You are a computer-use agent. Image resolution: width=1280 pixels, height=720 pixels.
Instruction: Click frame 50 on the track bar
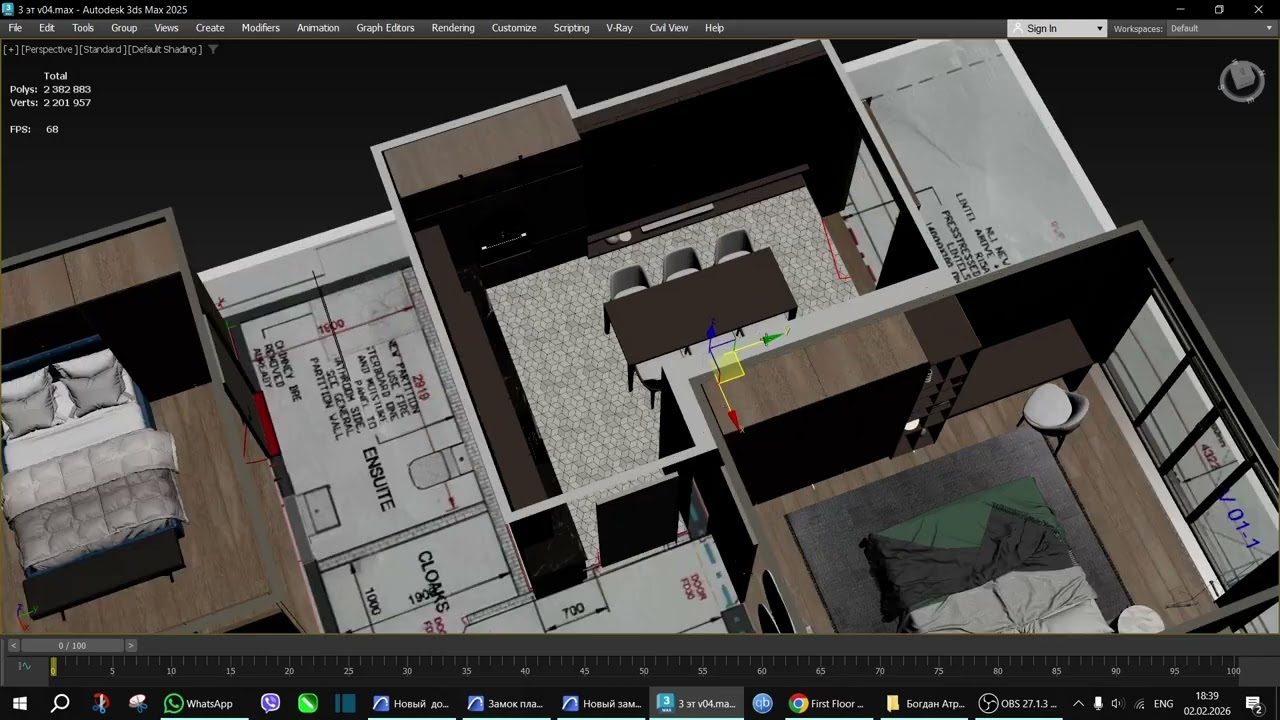(x=643, y=670)
